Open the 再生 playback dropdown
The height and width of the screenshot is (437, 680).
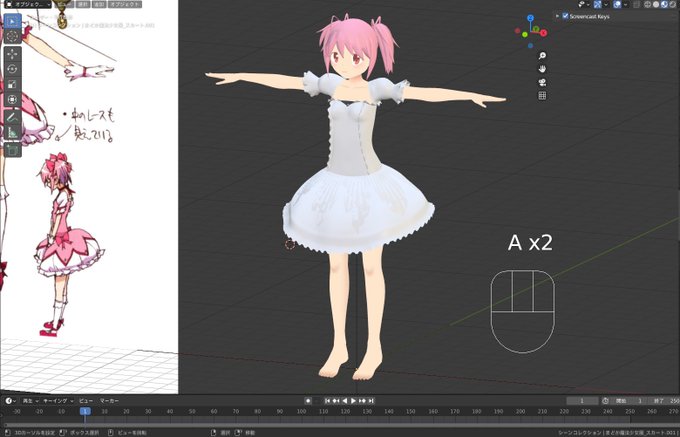coord(30,401)
